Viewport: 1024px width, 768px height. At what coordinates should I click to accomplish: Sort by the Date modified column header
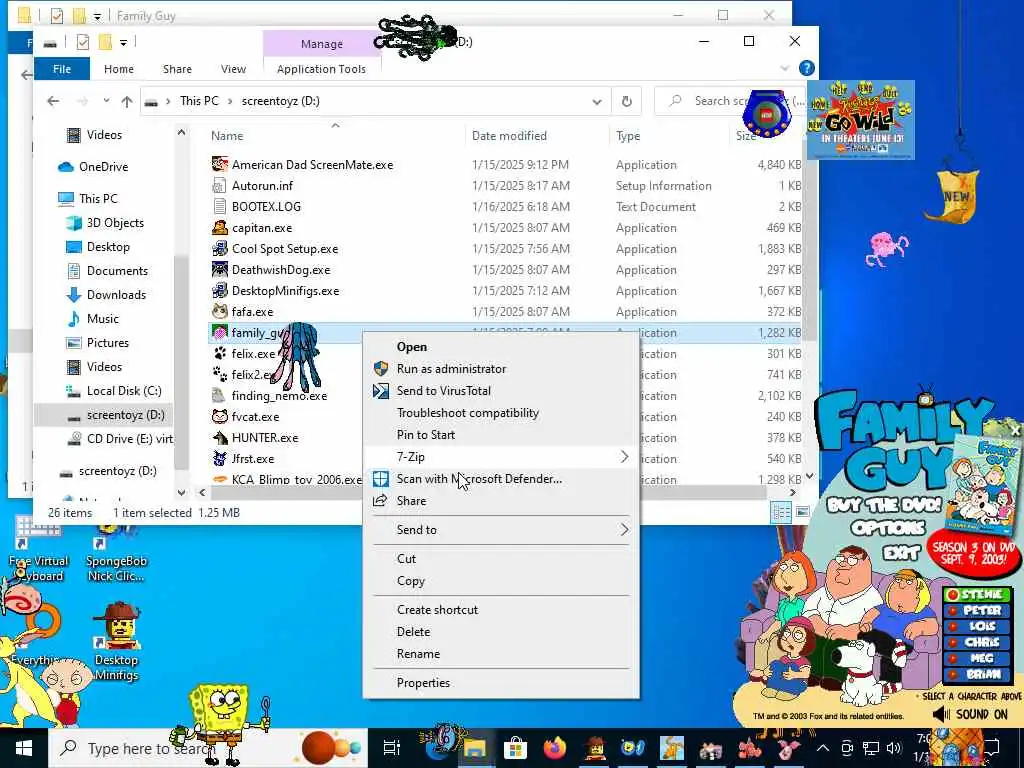pyautogui.click(x=509, y=136)
